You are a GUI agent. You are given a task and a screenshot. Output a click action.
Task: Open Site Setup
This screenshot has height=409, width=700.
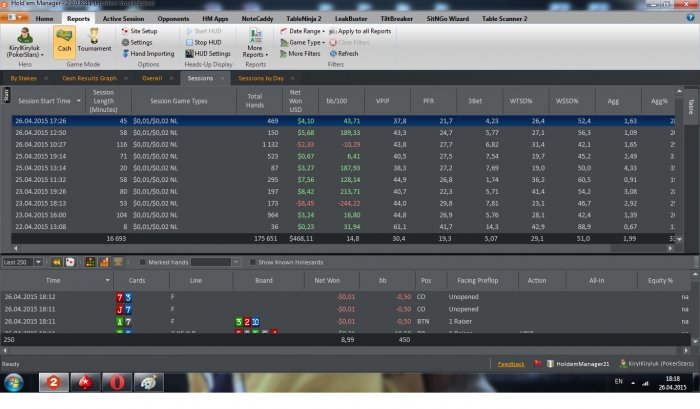(x=139, y=31)
